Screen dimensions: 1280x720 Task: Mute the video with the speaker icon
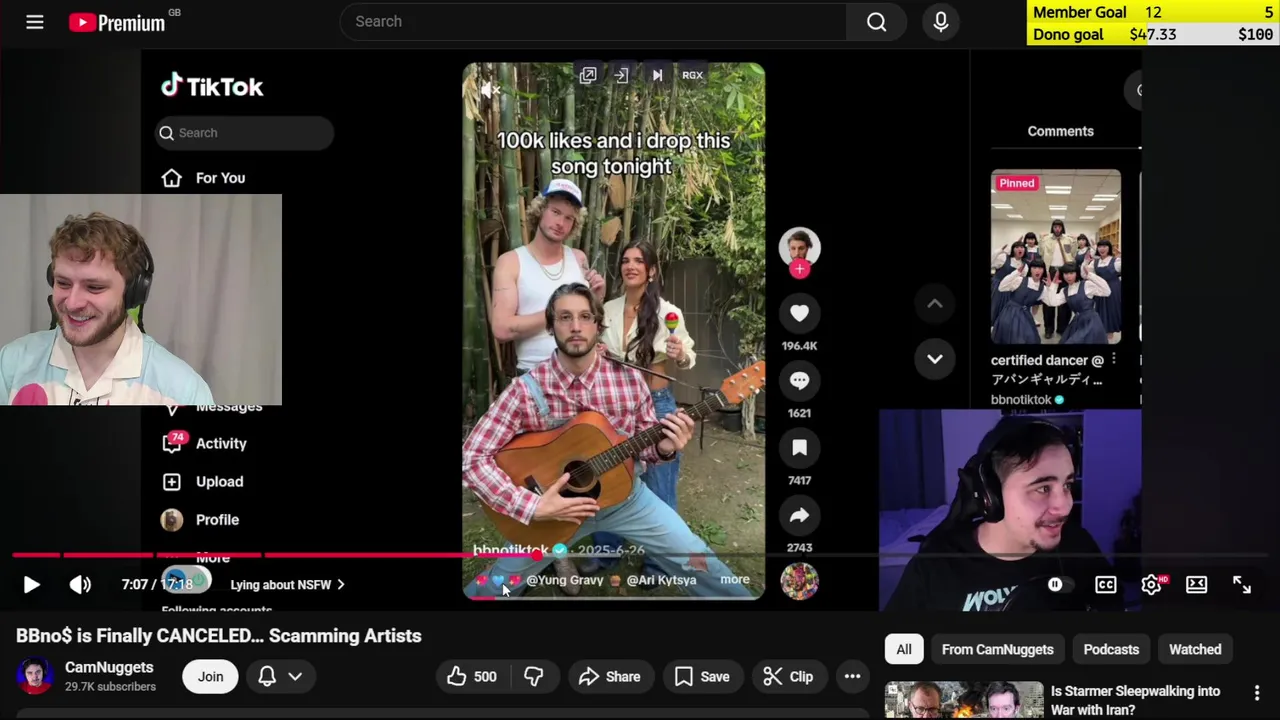point(80,585)
